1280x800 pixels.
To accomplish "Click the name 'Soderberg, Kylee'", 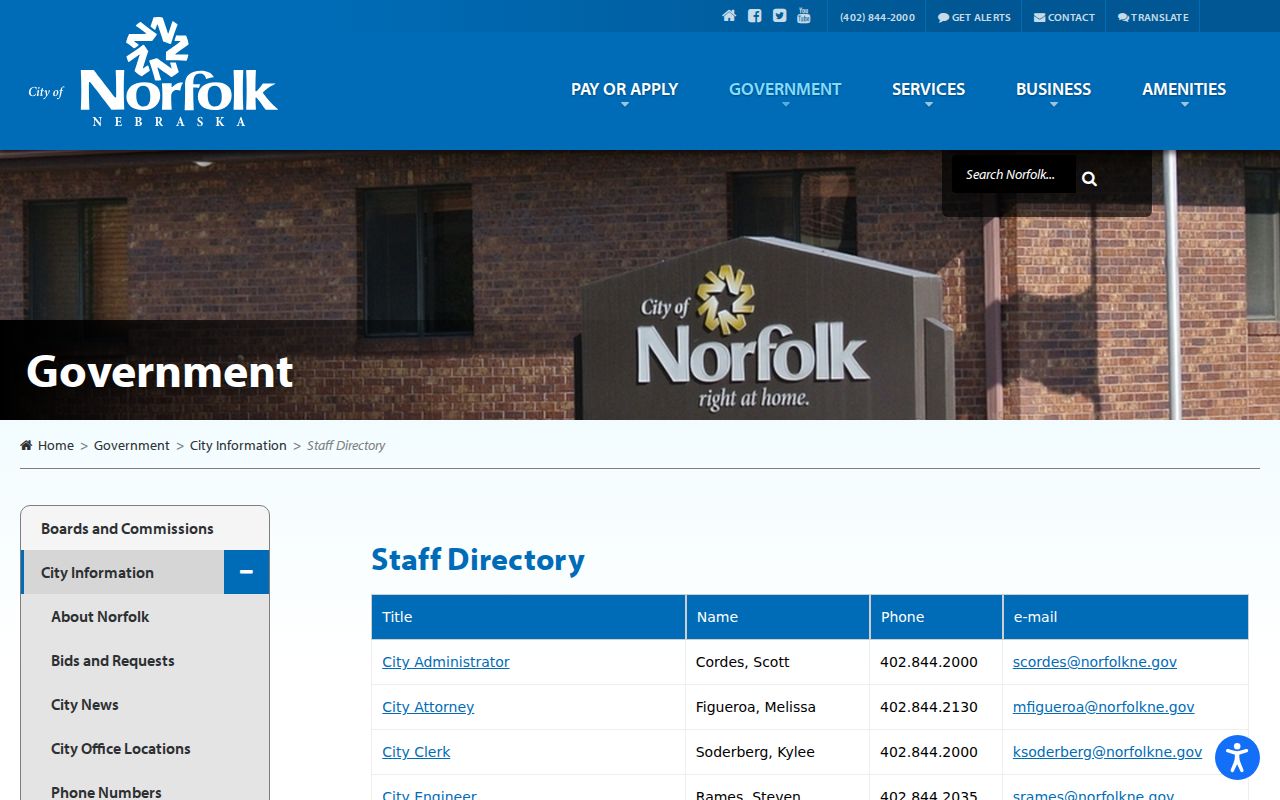I will pos(755,752).
